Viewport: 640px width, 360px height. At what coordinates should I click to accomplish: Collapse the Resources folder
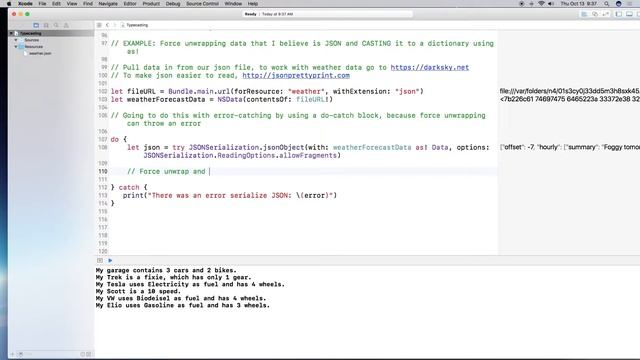[x=16, y=47]
